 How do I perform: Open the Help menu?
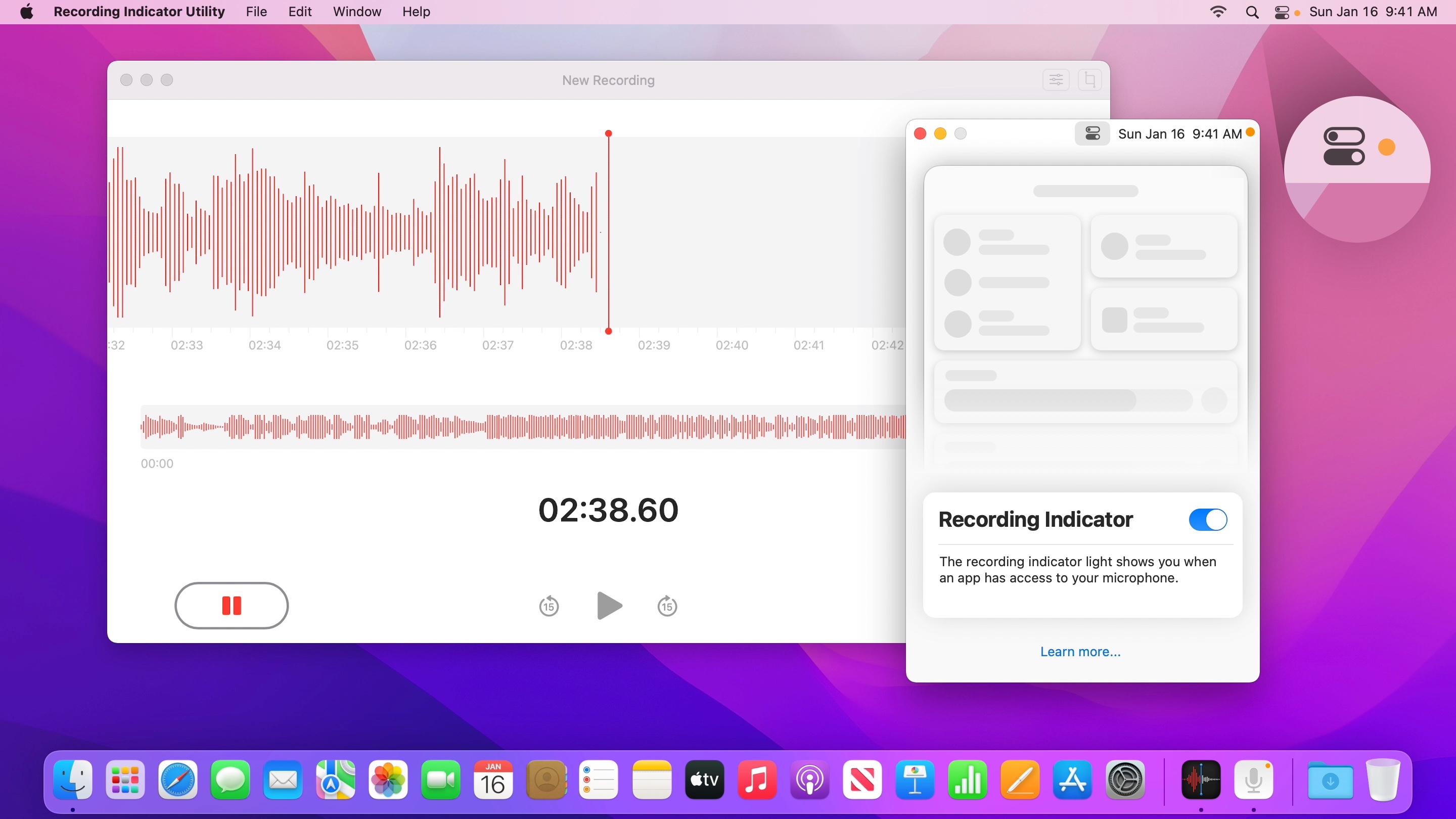(416, 12)
